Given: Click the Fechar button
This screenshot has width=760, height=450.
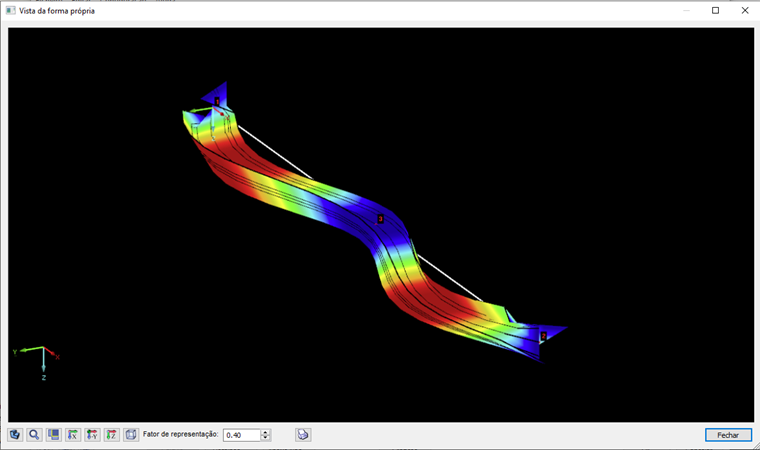Looking at the screenshot, I should point(728,435).
